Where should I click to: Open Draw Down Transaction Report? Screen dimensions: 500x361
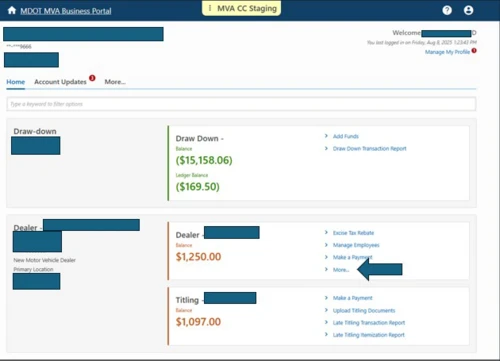coord(370,149)
